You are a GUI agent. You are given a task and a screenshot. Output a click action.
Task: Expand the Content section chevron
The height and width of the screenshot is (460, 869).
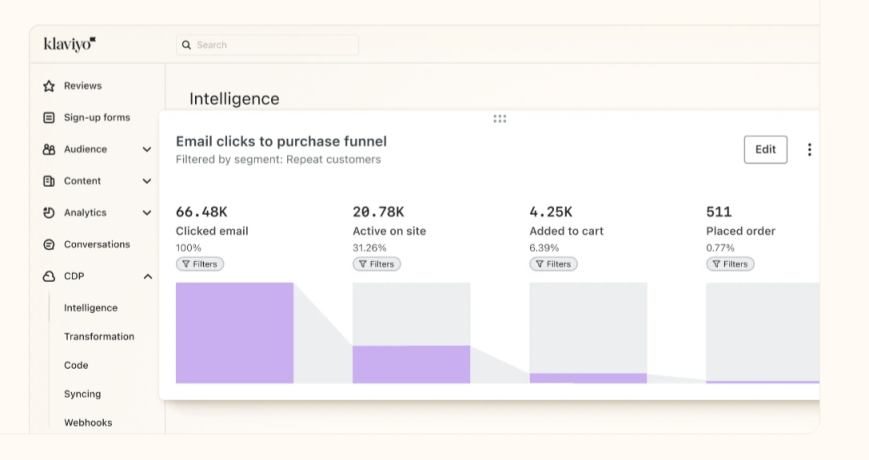coord(147,181)
